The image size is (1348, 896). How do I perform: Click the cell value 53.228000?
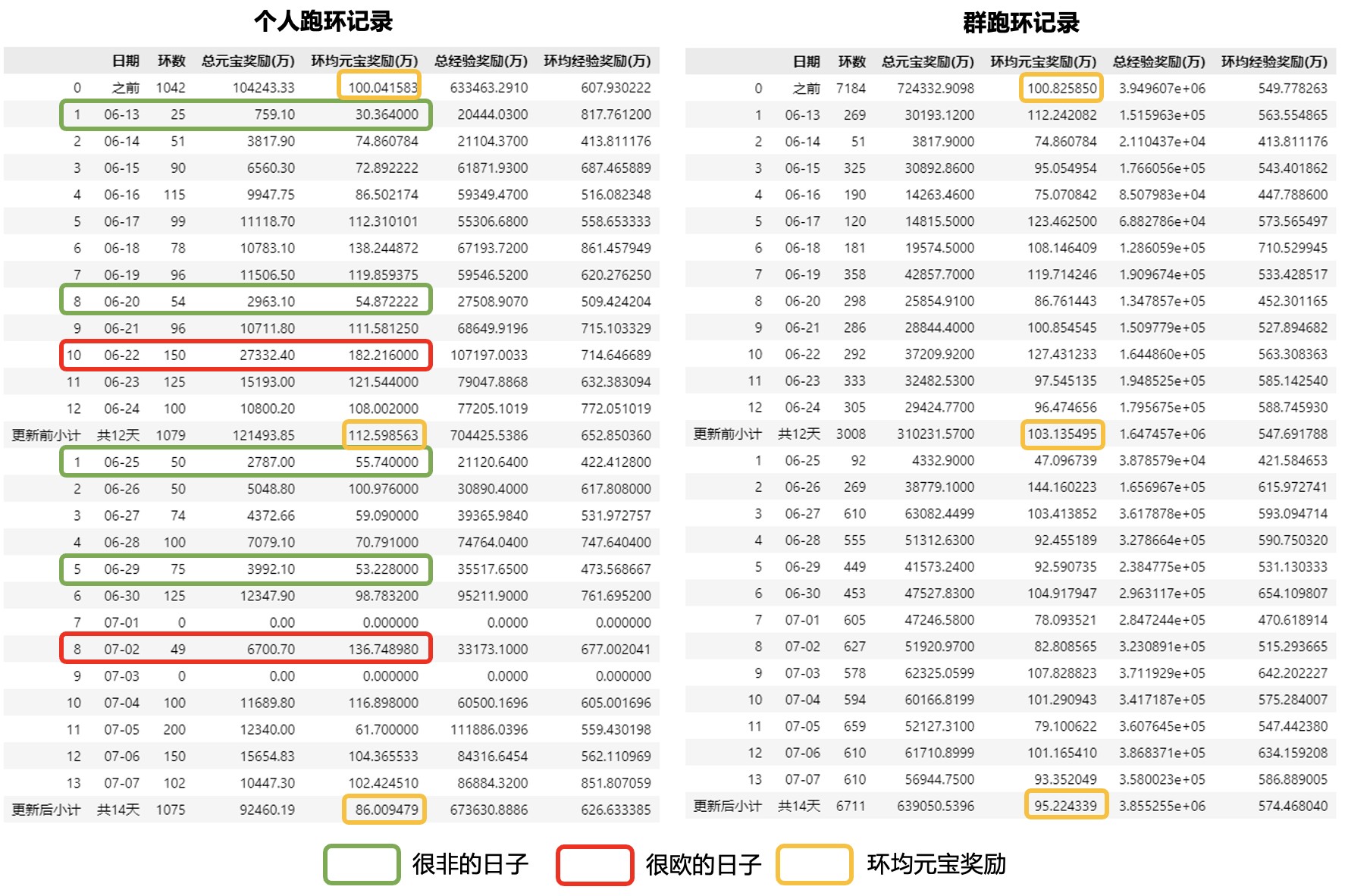[x=387, y=569]
